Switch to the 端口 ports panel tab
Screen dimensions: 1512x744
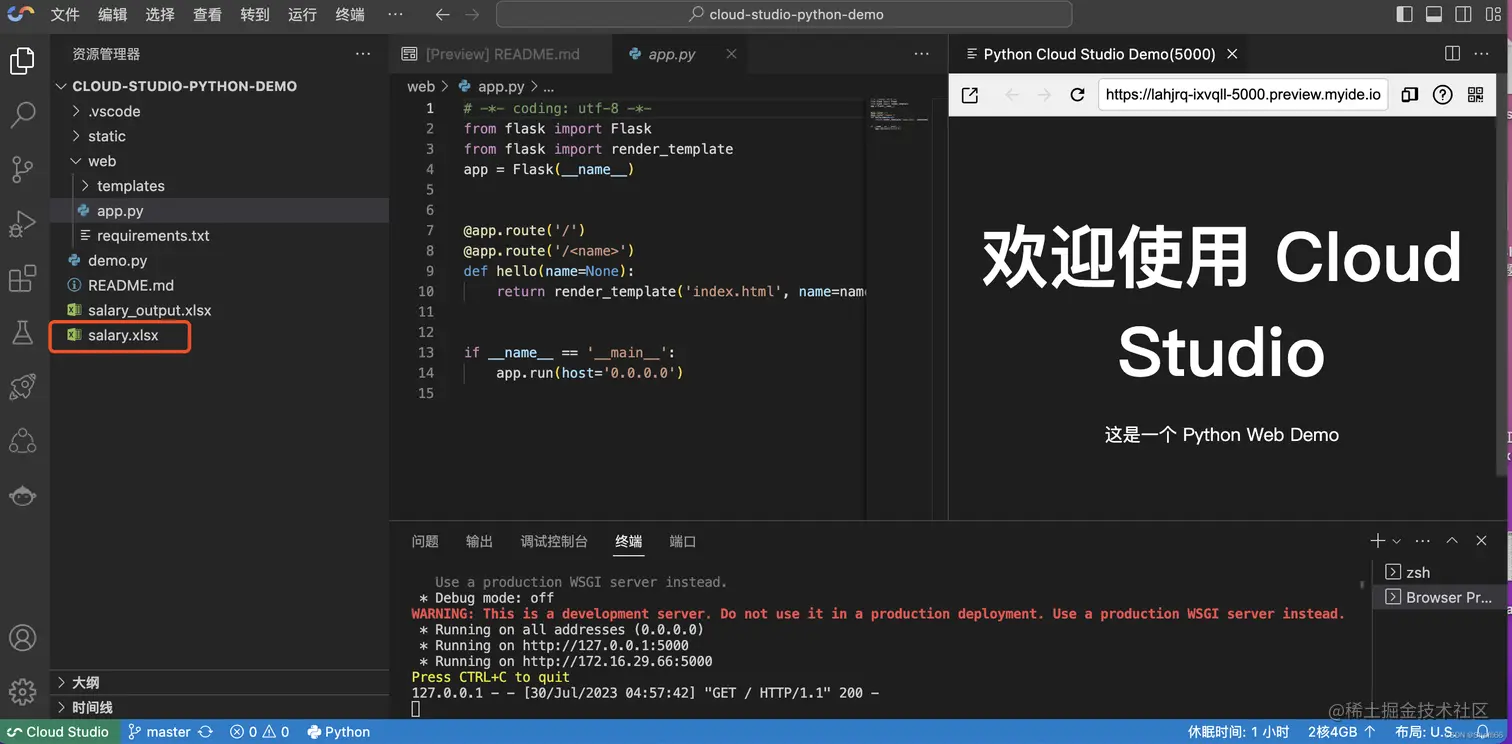[683, 541]
